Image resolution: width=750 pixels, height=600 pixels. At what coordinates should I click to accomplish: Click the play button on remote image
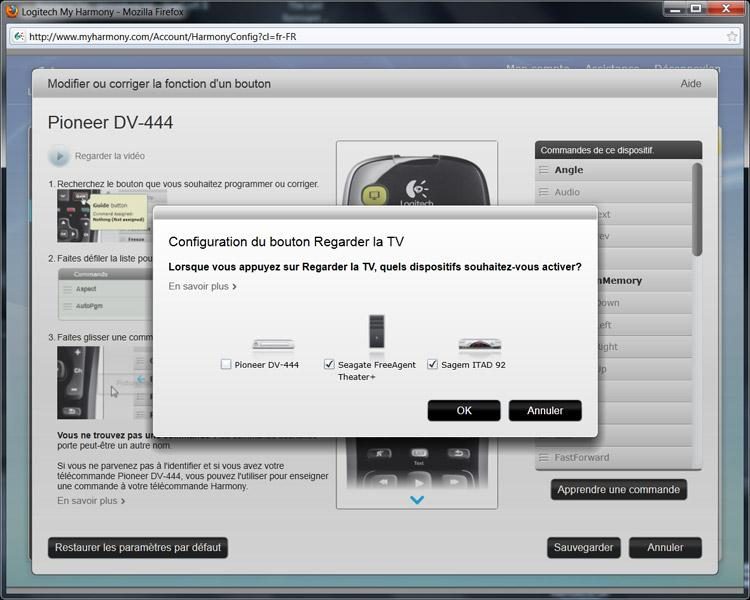pos(419,482)
